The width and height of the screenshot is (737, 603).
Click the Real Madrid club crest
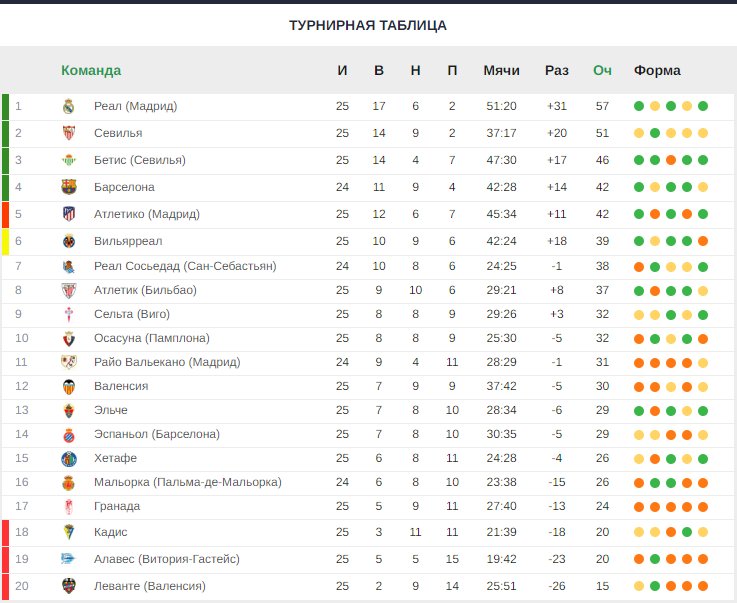coord(69,106)
